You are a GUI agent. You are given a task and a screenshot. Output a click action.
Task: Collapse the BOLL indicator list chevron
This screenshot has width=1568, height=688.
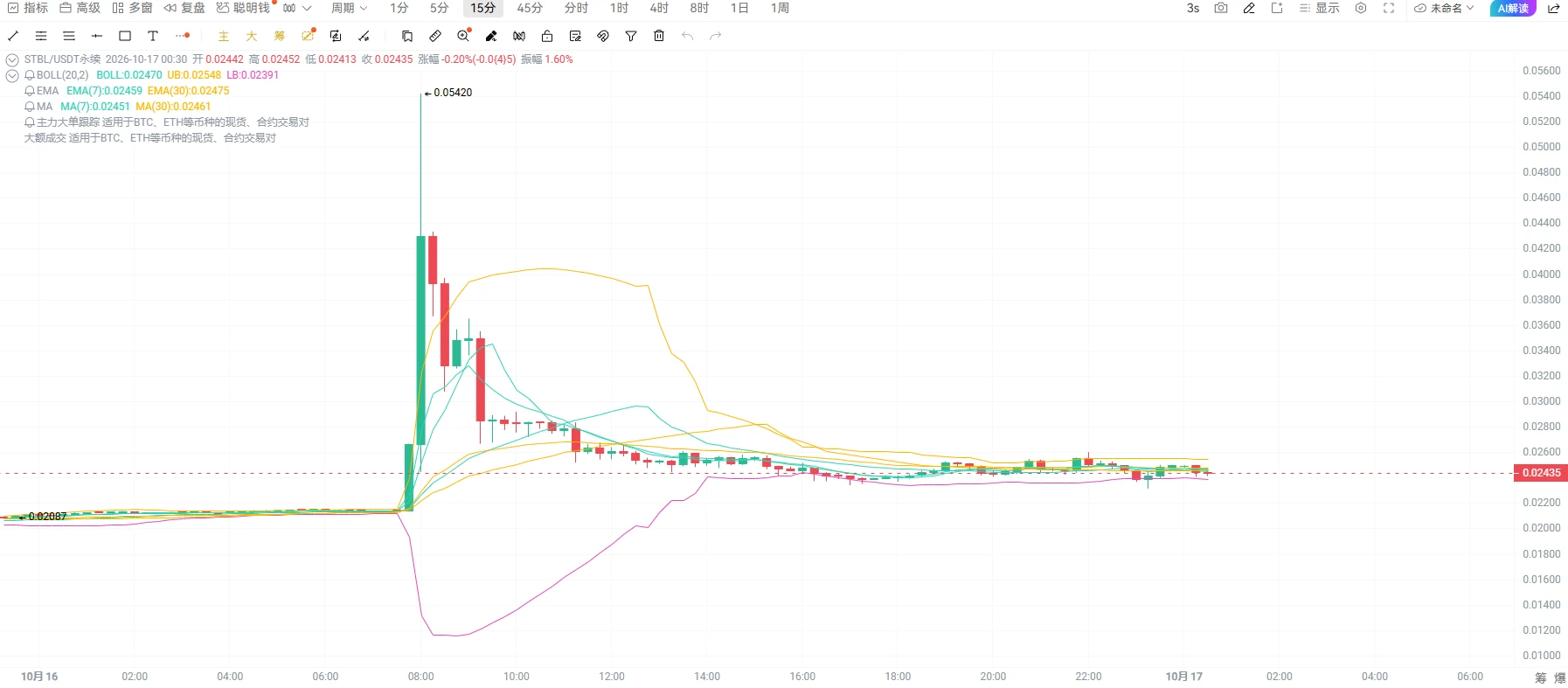click(12, 75)
